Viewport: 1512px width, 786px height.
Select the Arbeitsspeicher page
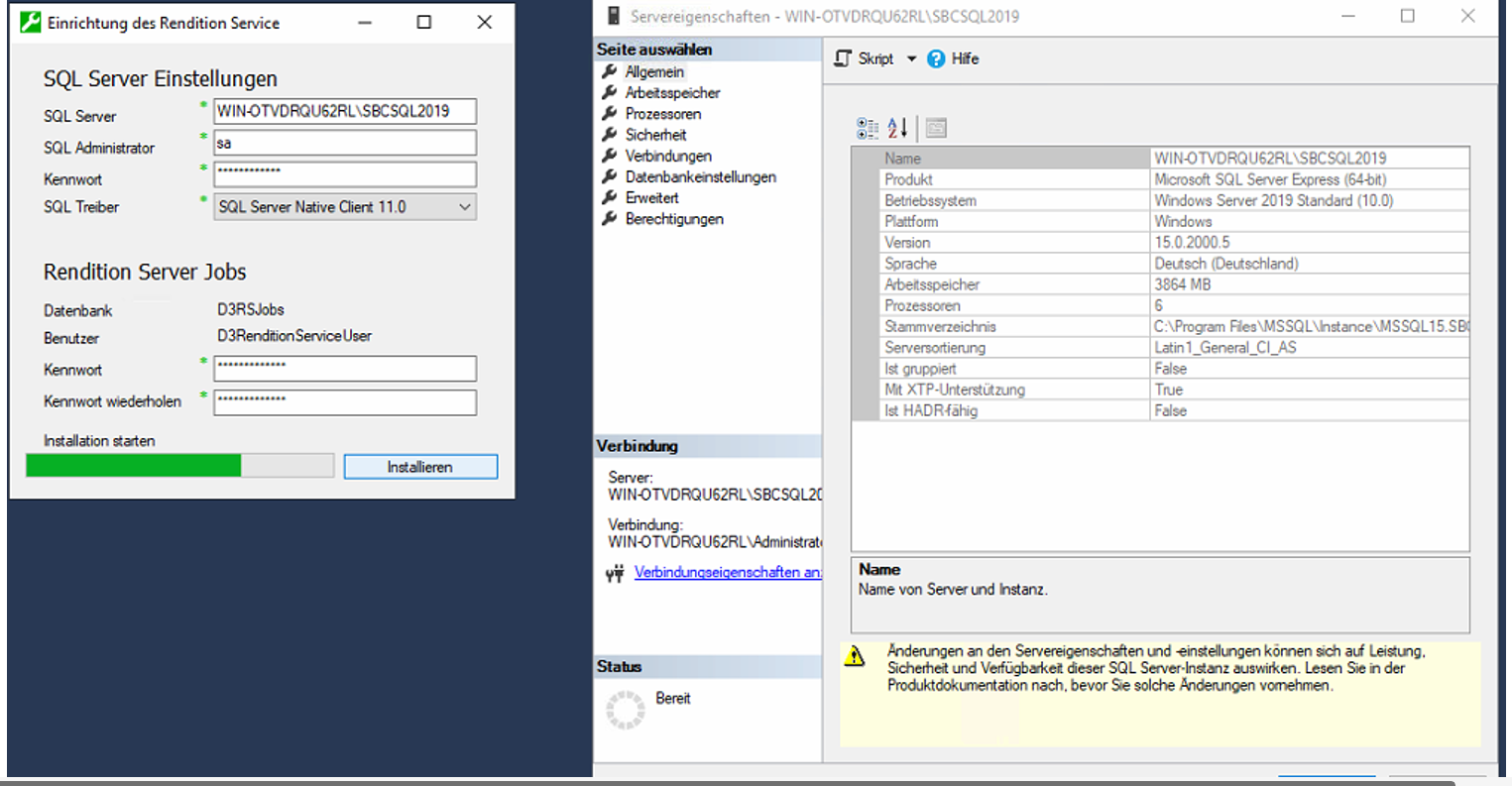(x=672, y=93)
